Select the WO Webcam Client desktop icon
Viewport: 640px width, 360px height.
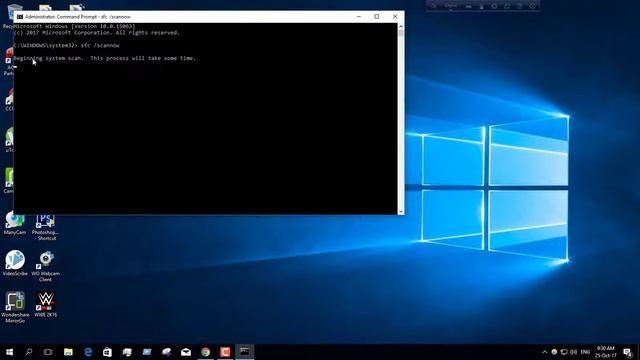(45, 267)
